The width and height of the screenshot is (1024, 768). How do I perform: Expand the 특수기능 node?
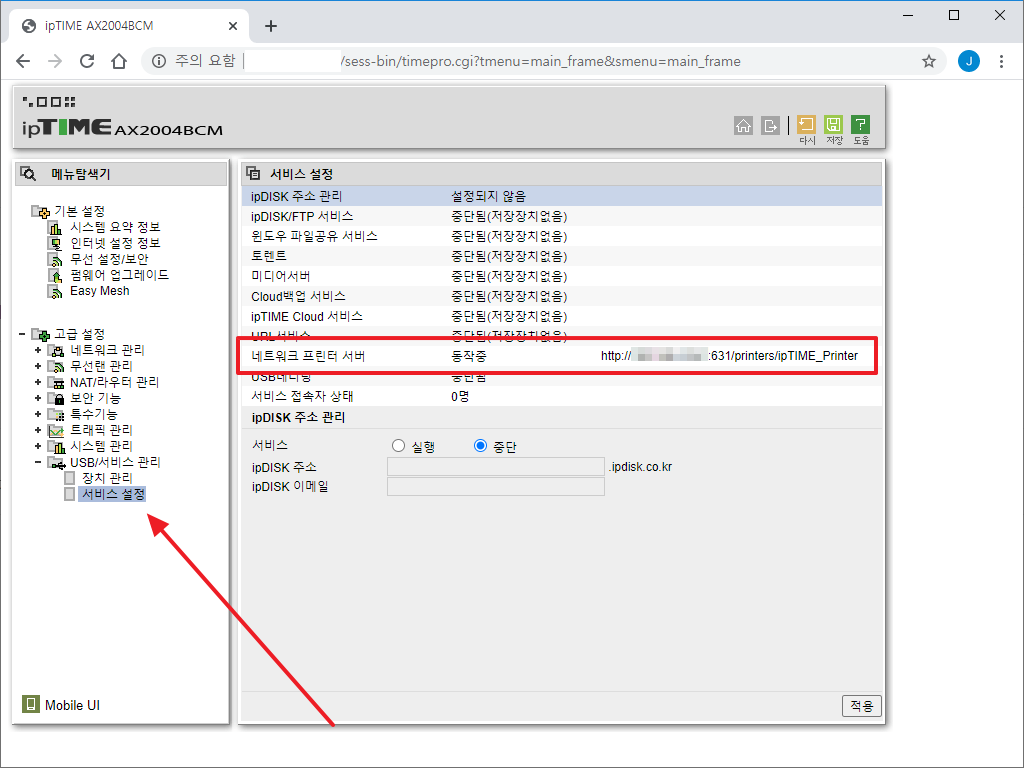(x=38, y=414)
